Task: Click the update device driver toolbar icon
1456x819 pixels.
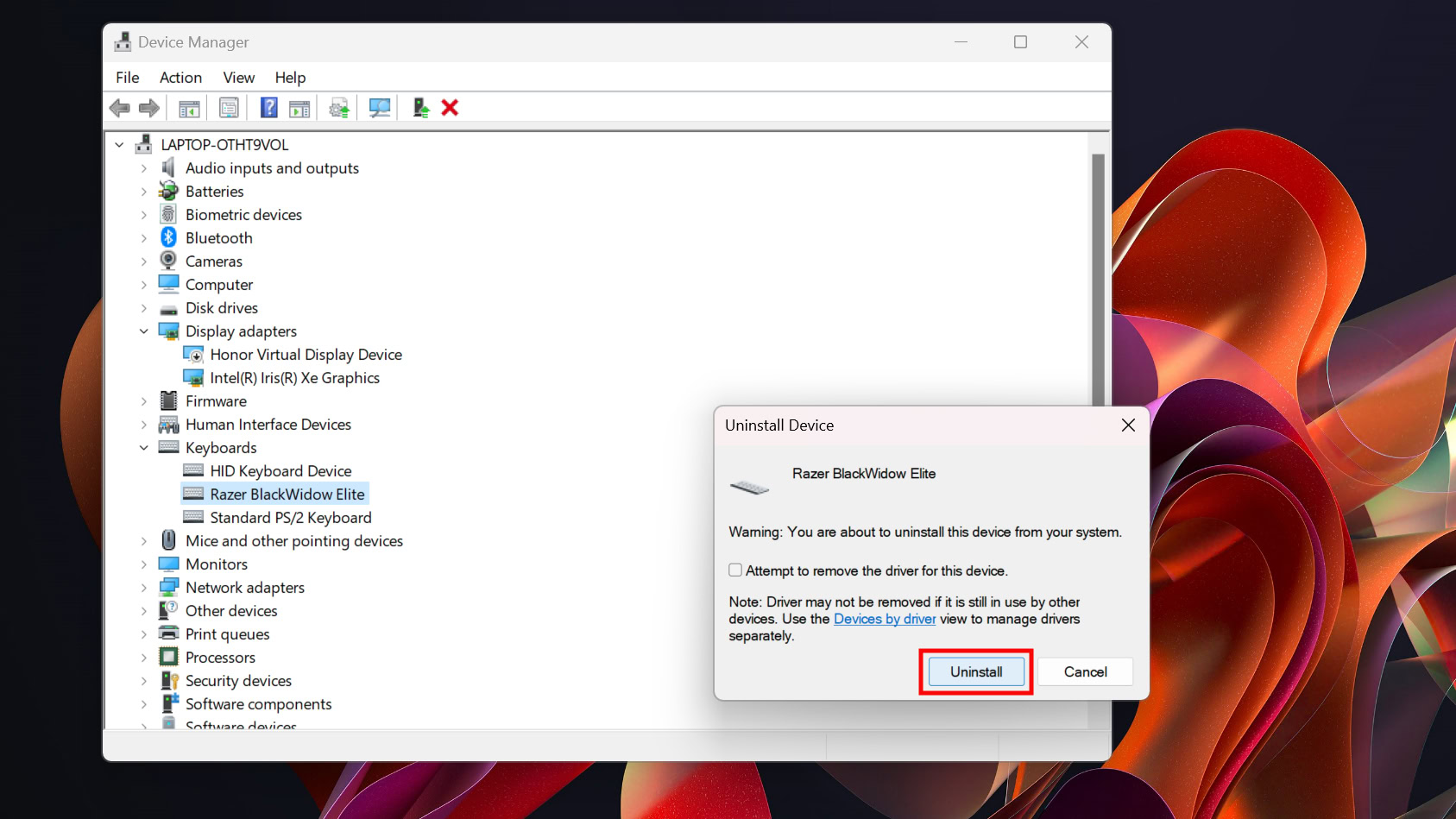Action: coord(339,108)
